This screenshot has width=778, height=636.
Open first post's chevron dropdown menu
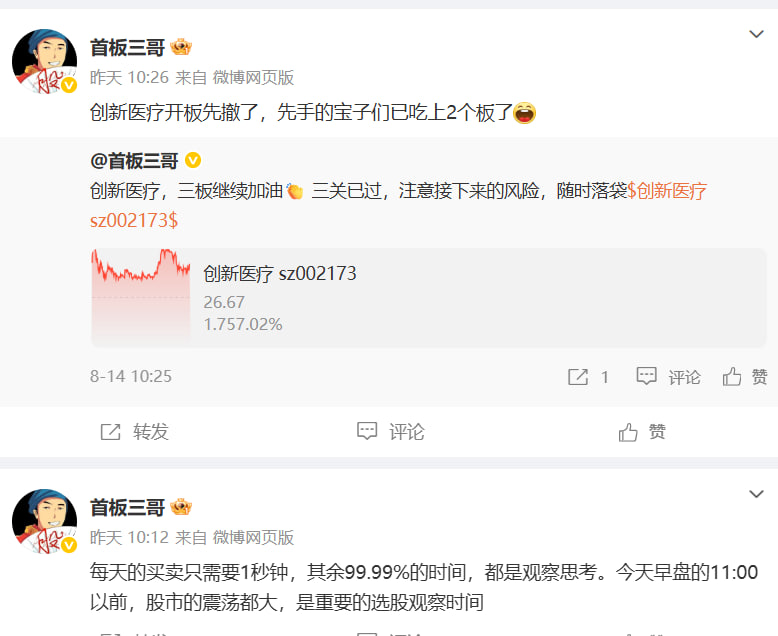click(x=756, y=34)
